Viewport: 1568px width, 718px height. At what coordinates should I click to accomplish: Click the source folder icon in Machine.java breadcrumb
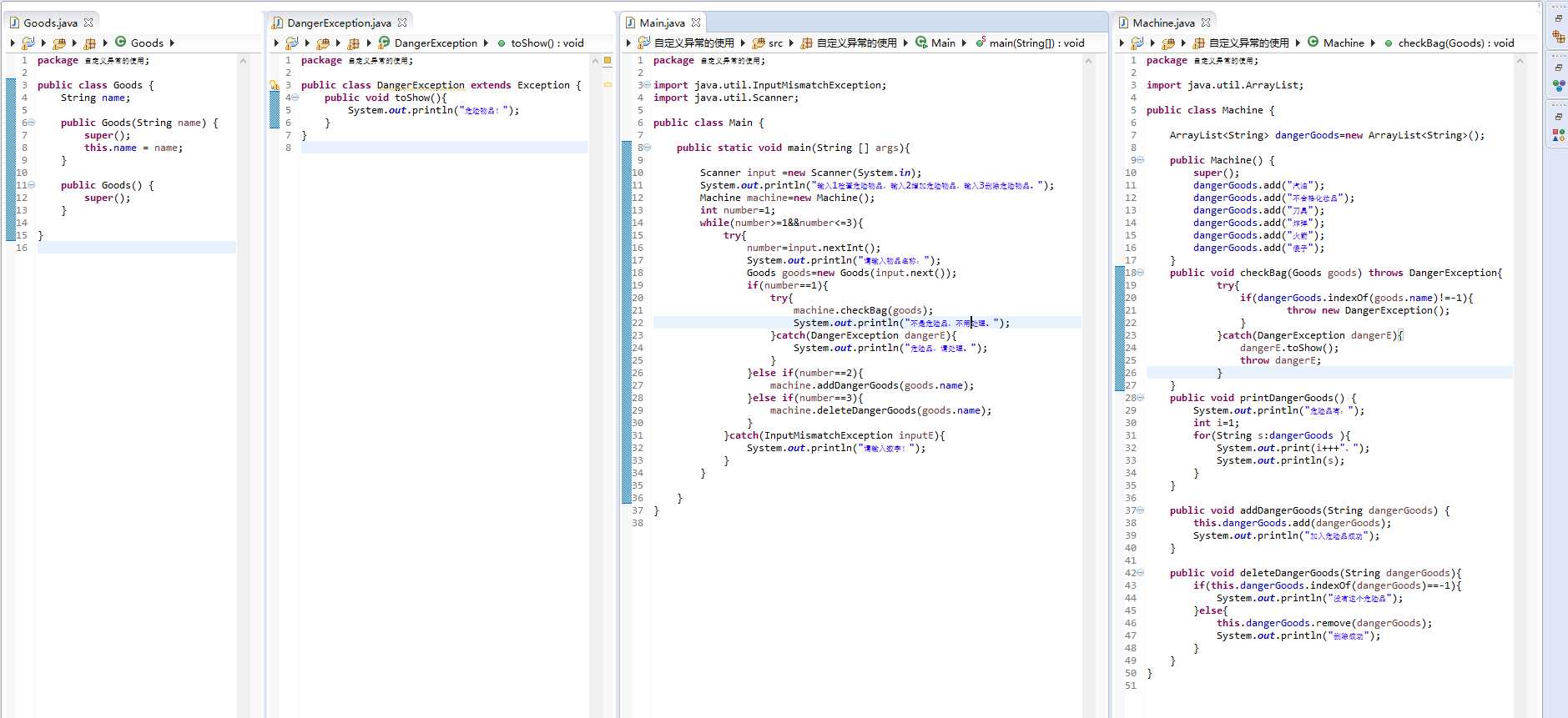point(1168,43)
